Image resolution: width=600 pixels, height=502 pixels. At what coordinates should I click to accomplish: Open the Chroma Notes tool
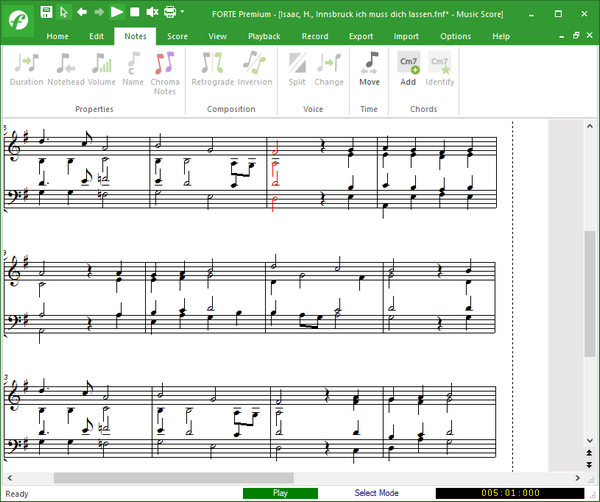tap(165, 72)
